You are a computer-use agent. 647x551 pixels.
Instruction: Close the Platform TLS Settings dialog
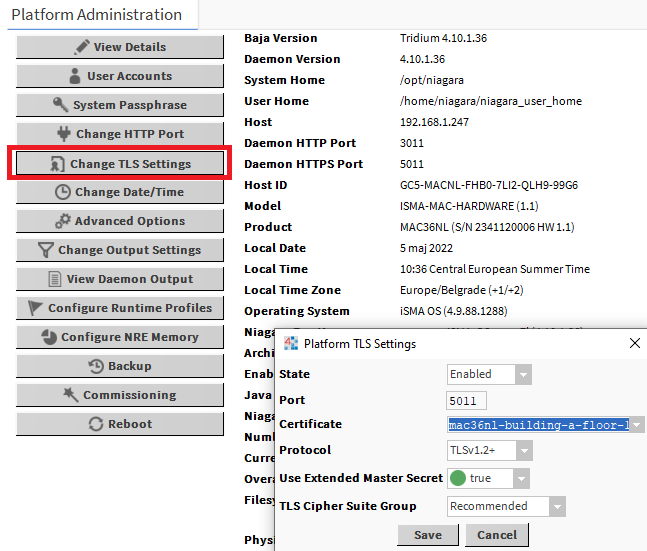634,343
